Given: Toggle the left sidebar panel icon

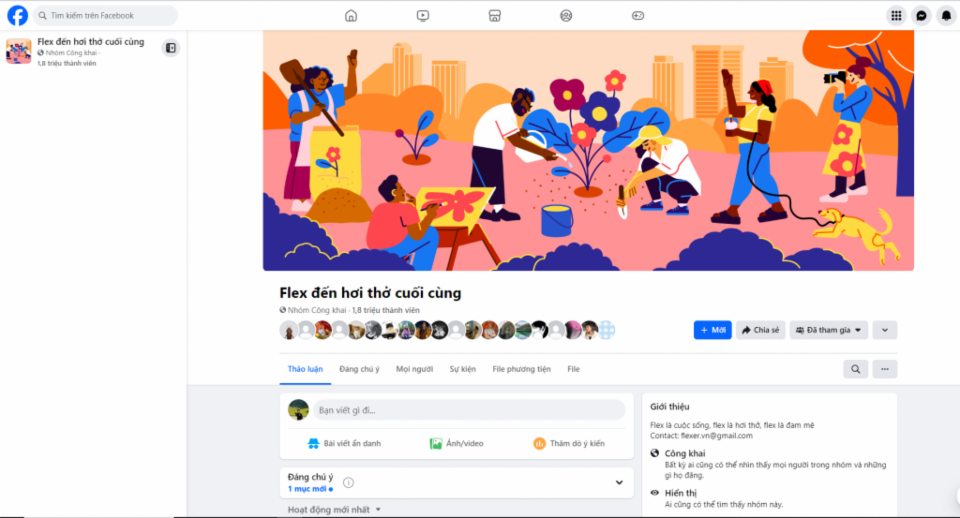Looking at the screenshot, I should (x=171, y=48).
